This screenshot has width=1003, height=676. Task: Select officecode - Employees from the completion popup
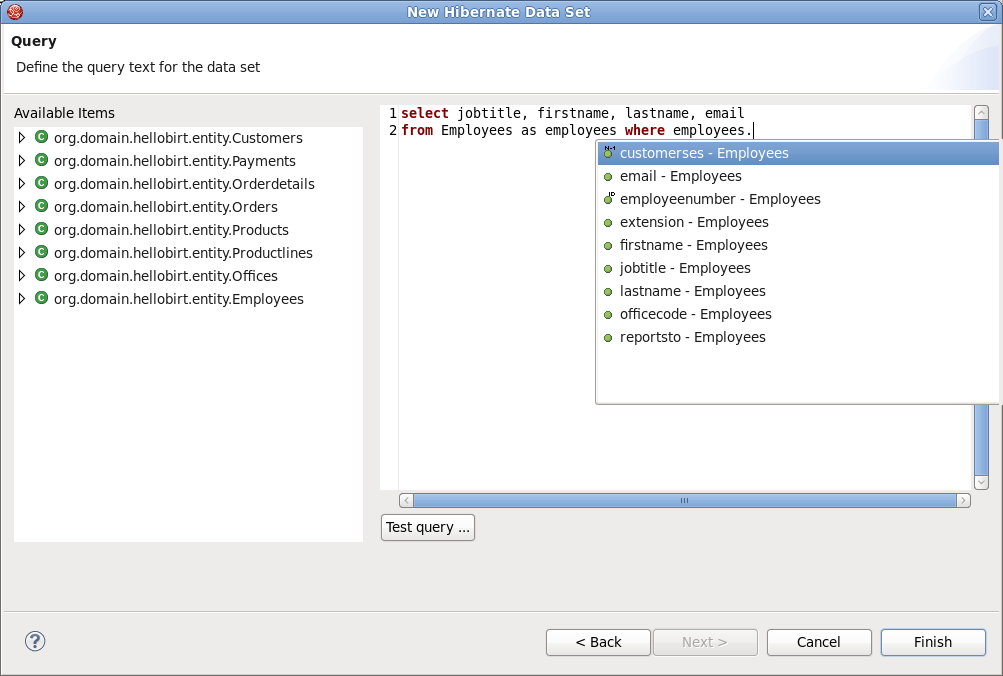pos(695,314)
